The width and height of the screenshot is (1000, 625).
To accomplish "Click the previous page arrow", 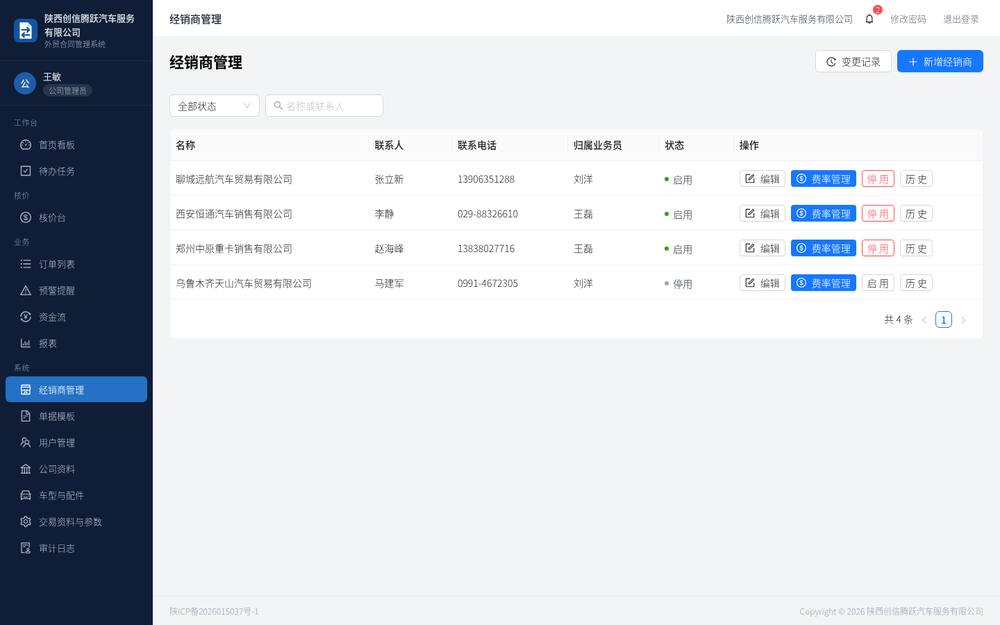I will tap(924, 320).
